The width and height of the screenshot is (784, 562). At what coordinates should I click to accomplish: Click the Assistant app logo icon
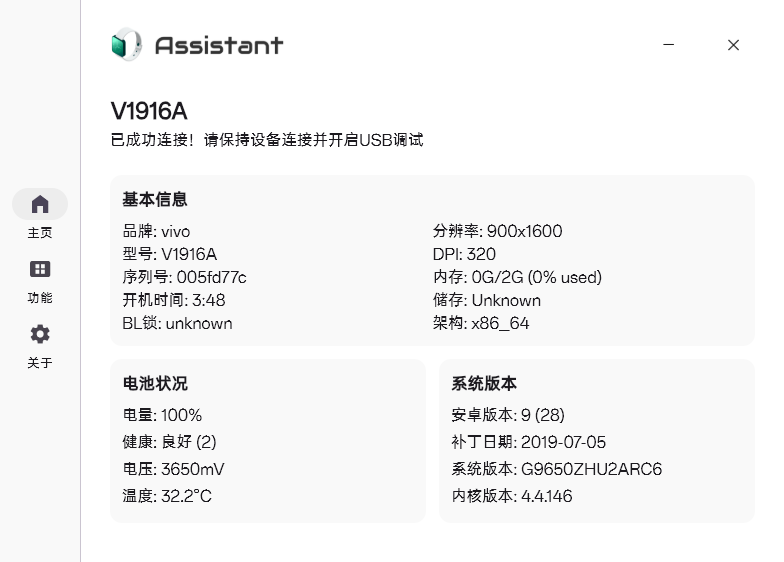coord(127,45)
